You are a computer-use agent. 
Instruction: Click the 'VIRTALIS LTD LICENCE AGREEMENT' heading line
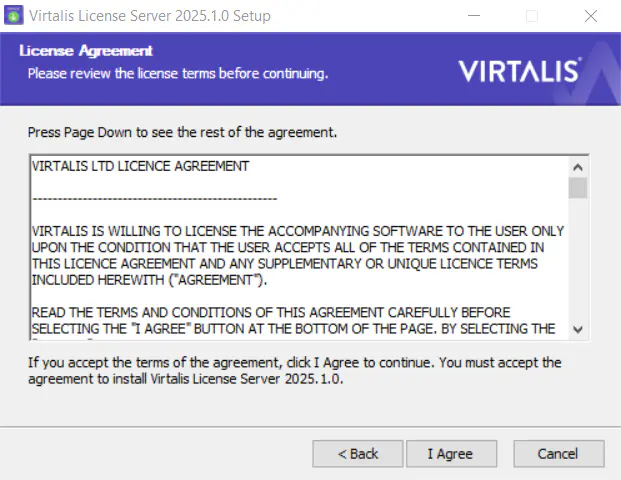(140, 166)
